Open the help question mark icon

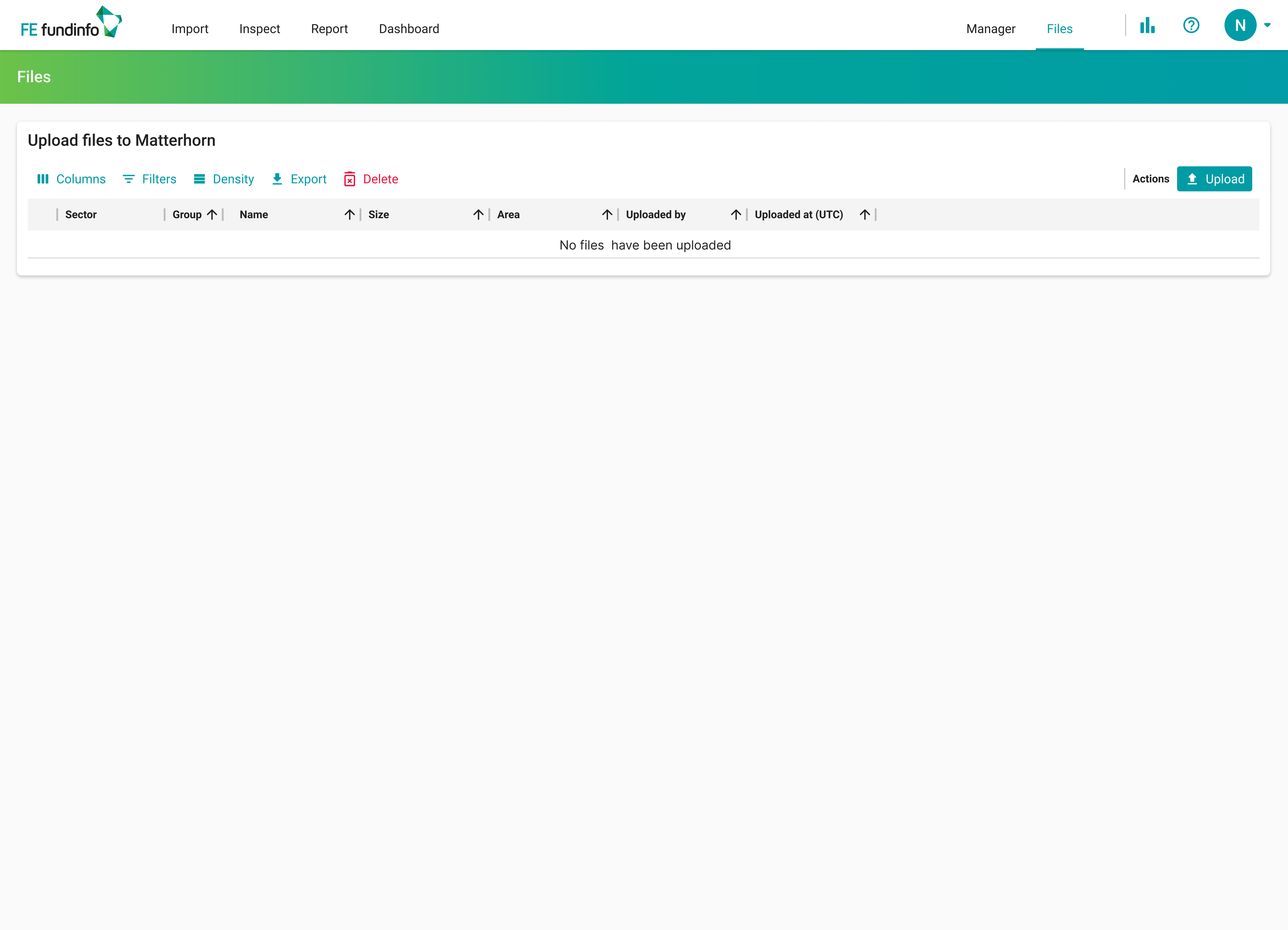[1191, 25]
